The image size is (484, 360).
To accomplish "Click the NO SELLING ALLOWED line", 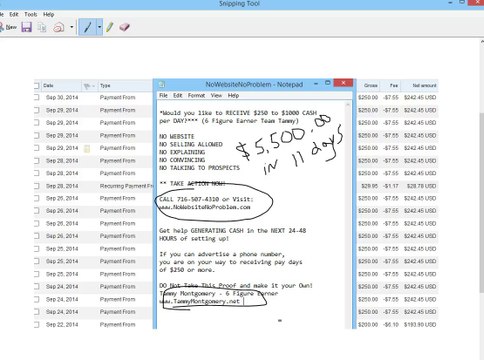I will pos(191,145).
